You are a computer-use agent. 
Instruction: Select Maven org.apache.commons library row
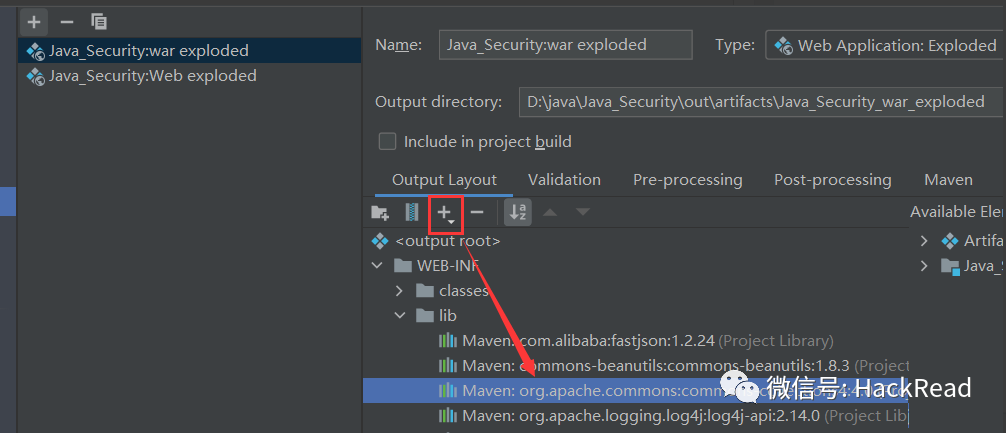point(635,390)
